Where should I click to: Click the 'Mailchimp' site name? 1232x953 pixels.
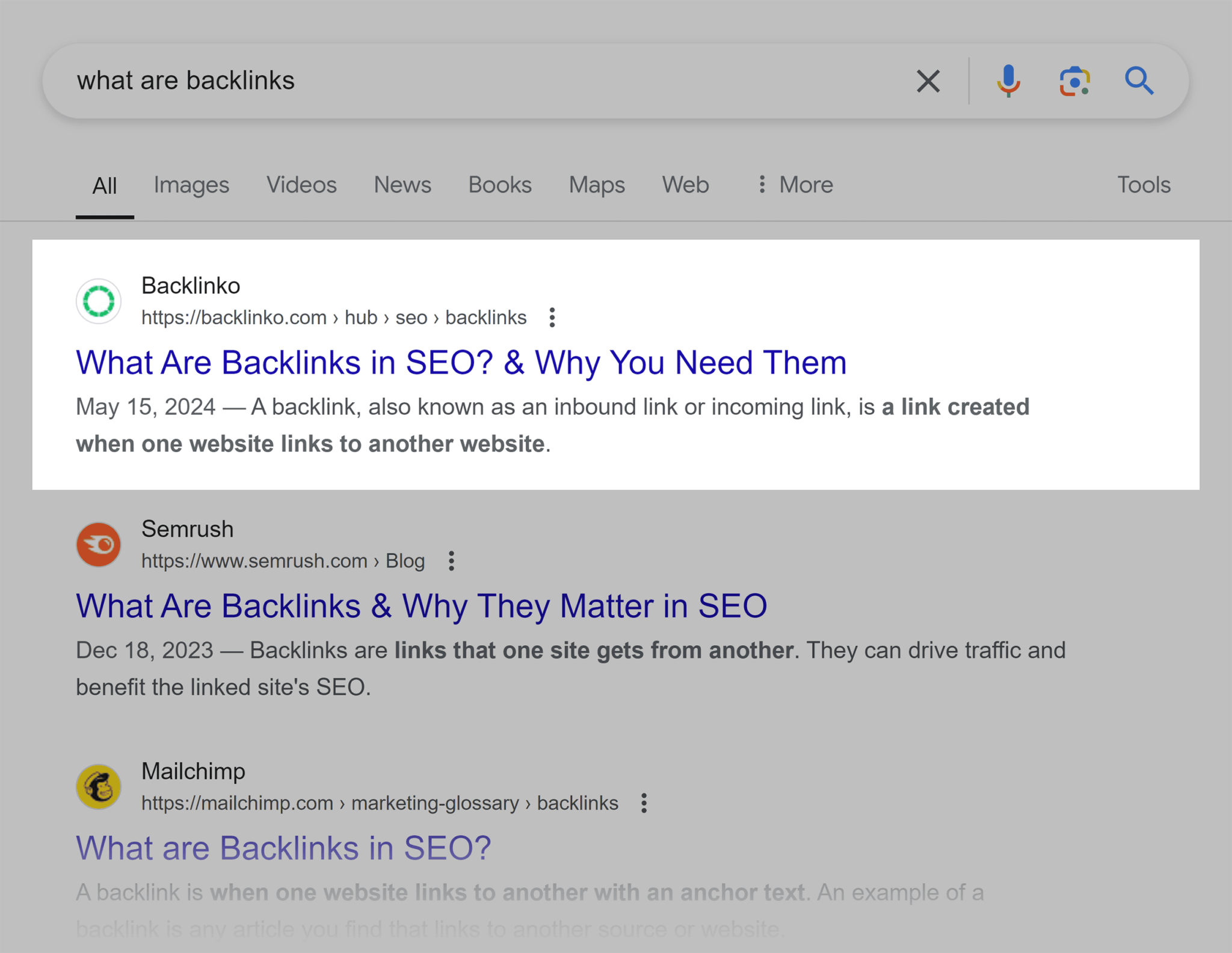193,771
